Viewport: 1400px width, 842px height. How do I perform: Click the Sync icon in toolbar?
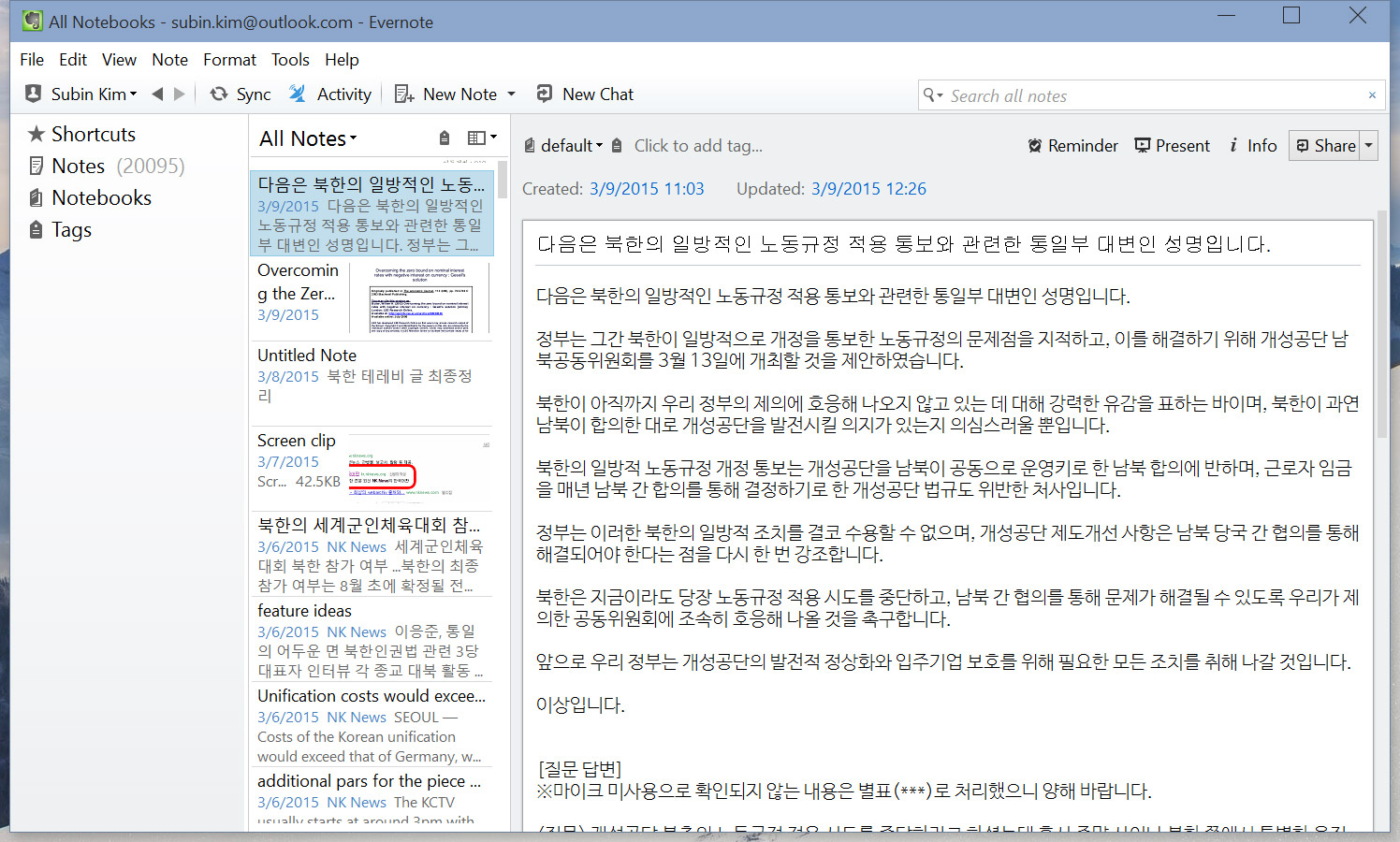tap(219, 94)
